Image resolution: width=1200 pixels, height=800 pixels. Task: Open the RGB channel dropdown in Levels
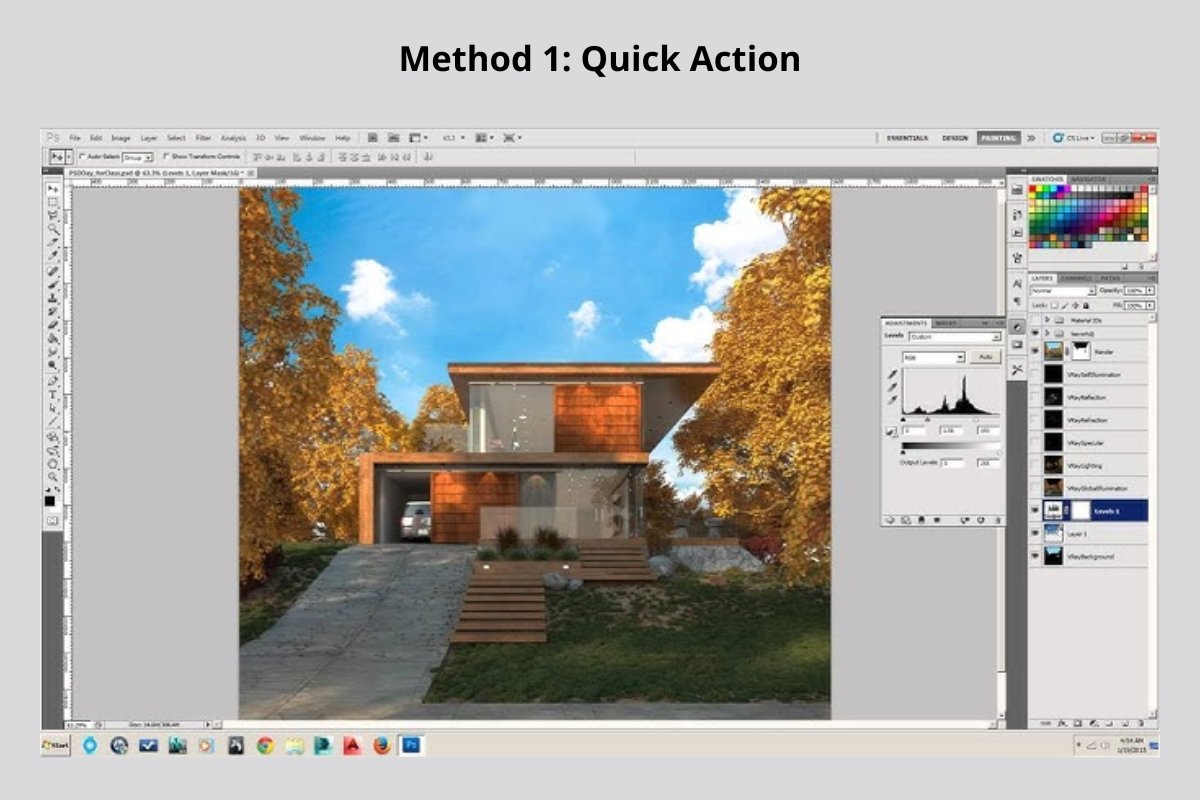click(x=933, y=357)
